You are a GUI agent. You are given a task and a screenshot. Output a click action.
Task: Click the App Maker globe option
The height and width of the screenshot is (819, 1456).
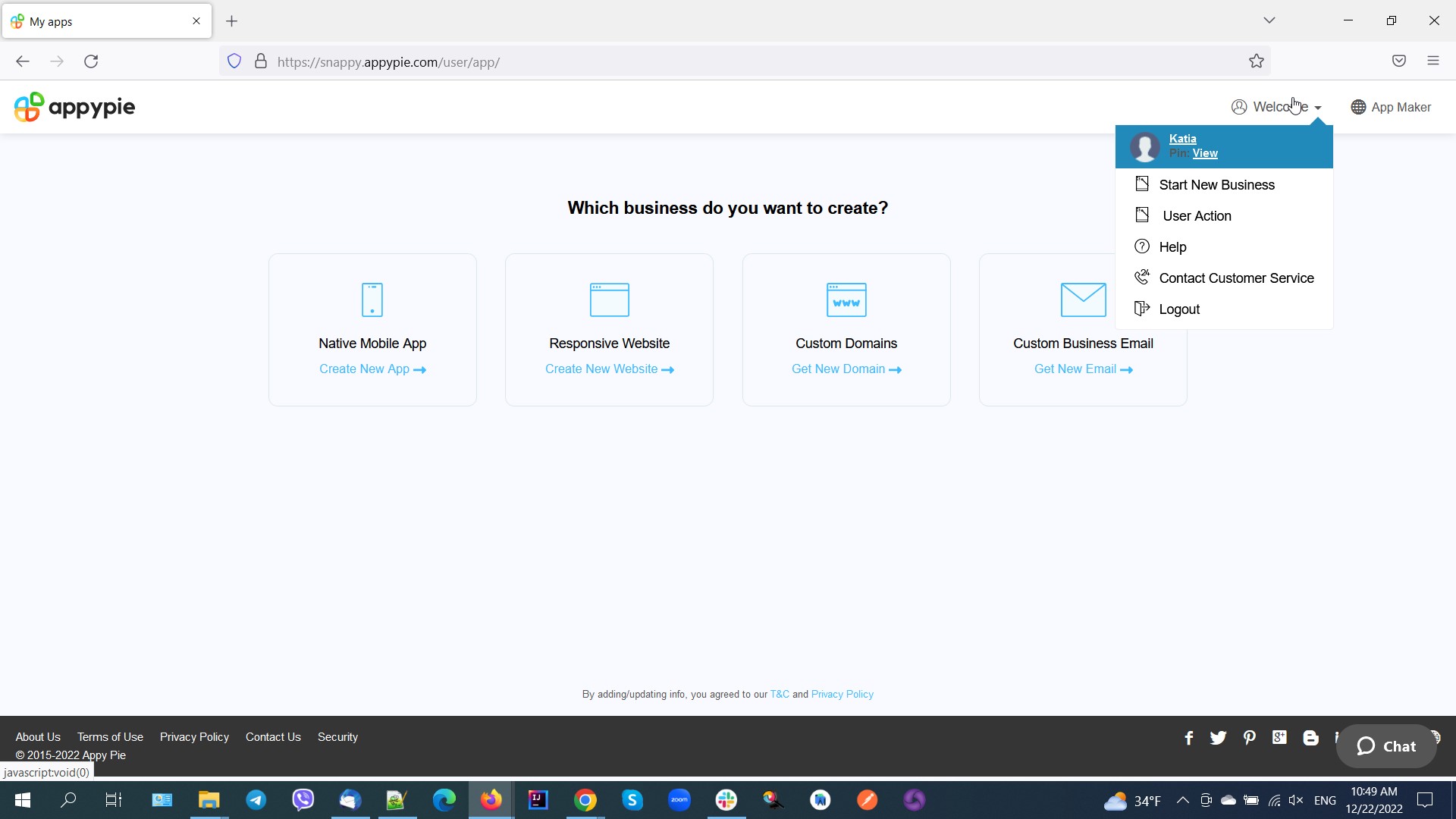coord(1391,107)
